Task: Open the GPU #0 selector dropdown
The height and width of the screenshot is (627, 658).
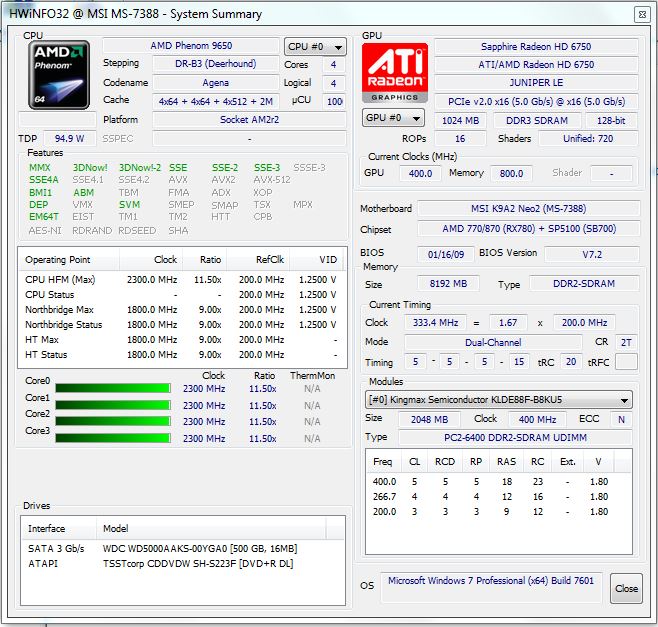Action: 393,118
